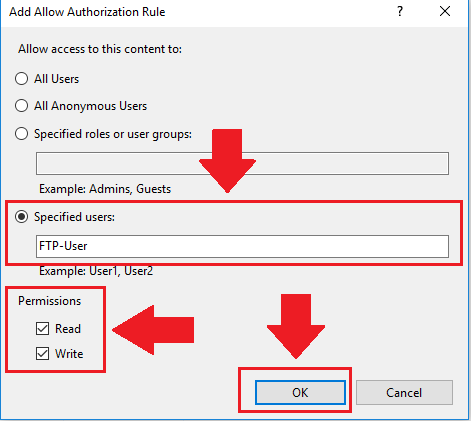The width and height of the screenshot is (471, 421).
Task: Click the "Write" checkbox label text
Action: [x=69, y=354]
